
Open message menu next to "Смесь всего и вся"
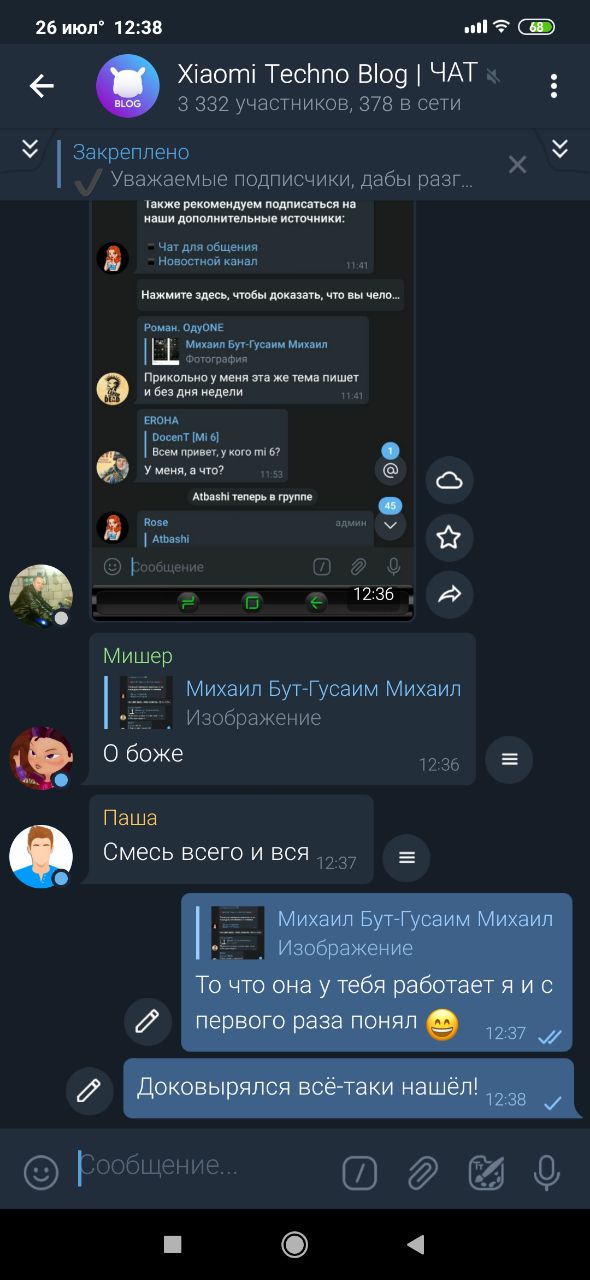click(406, 857)
